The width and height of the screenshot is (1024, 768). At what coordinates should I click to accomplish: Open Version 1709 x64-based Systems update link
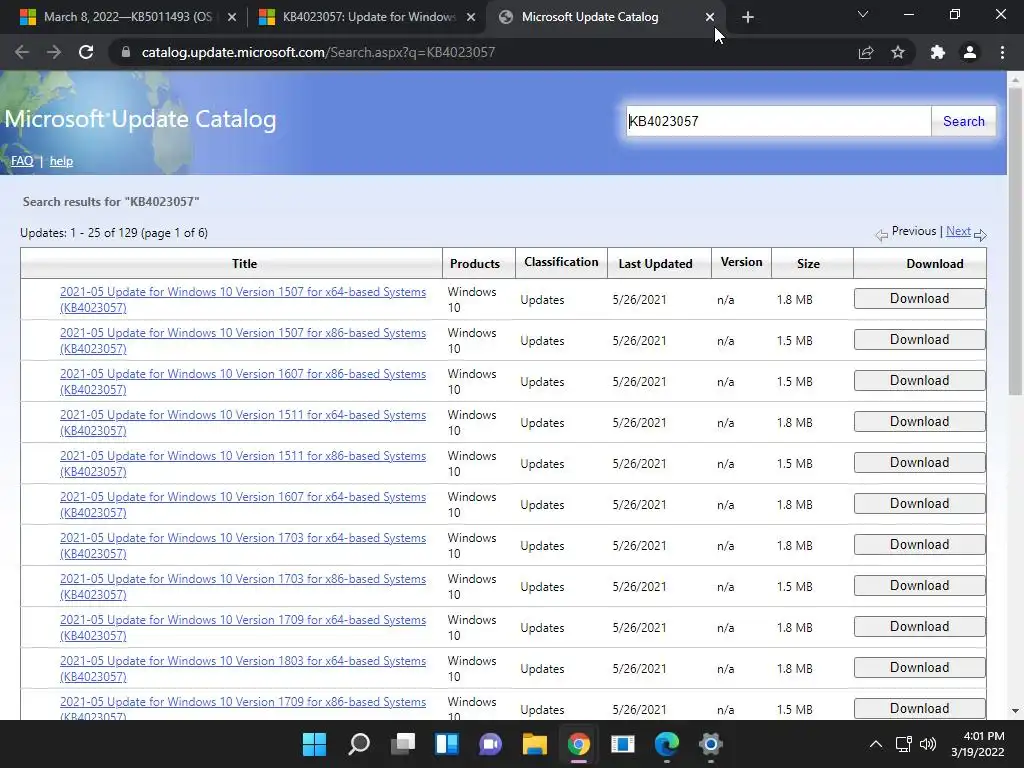(243, 628)
